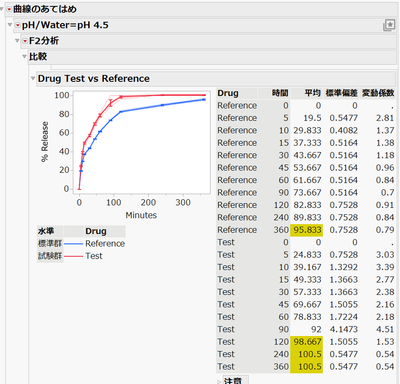The height and width of the screenshot is (384, 400).
Task: Select the mean value 43.667
Action: click(307, 155)
